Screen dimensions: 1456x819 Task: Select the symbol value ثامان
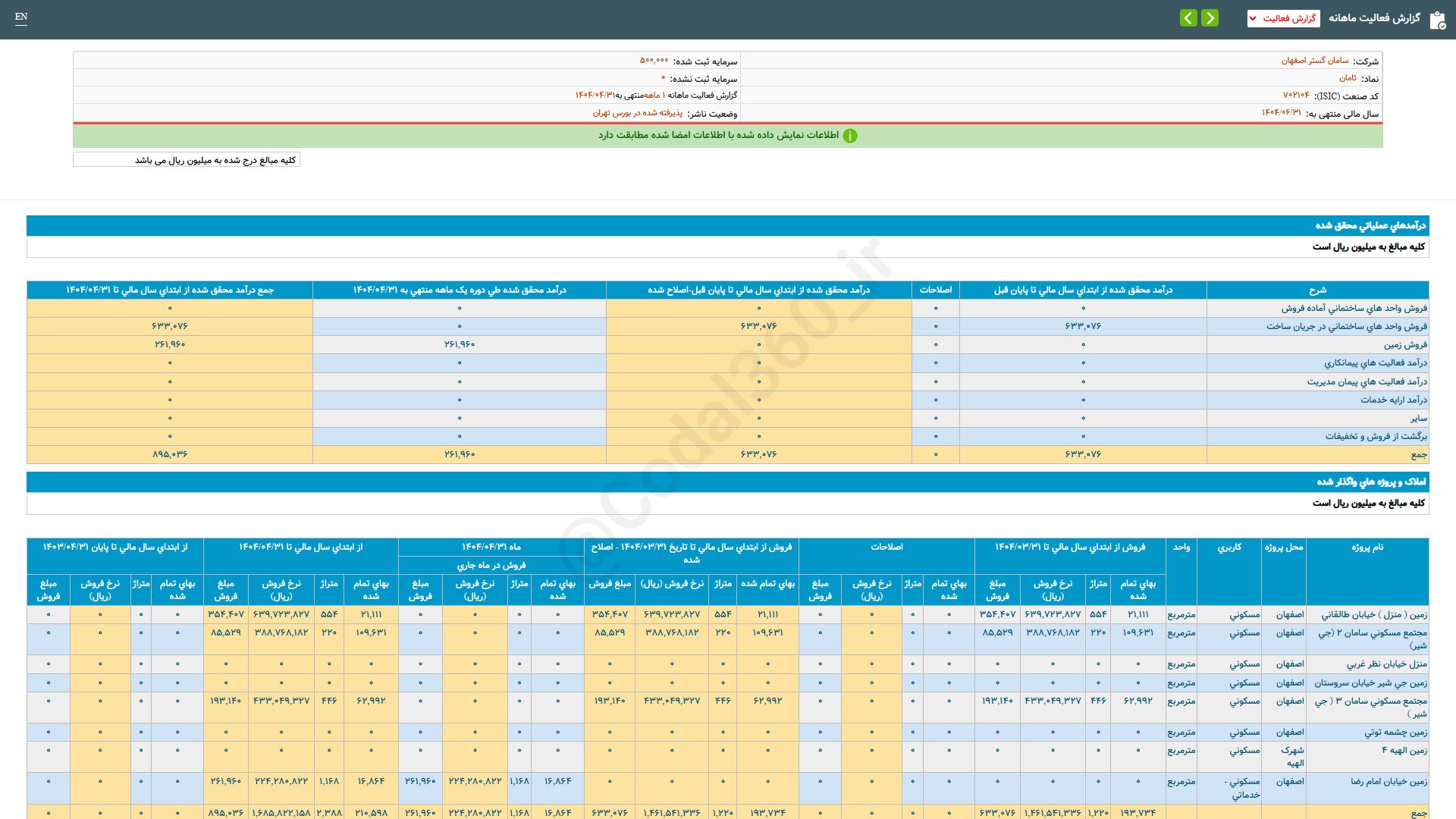click(x=1348, y=78)
